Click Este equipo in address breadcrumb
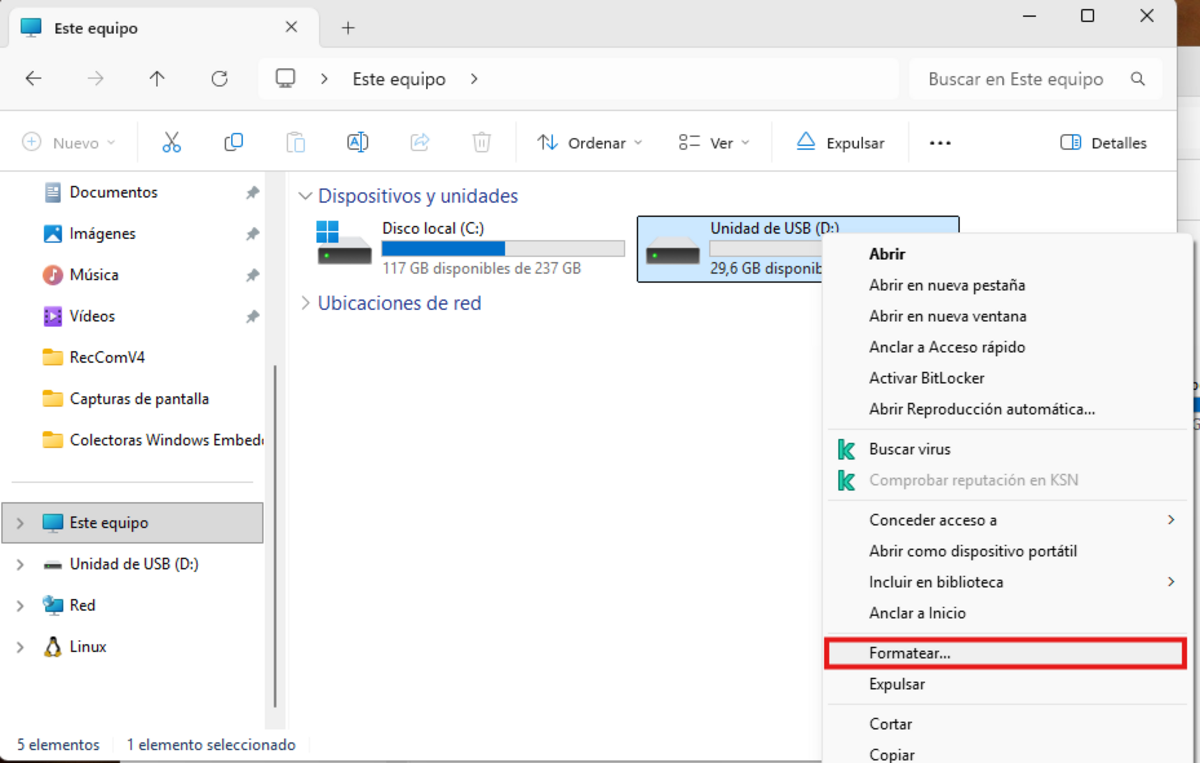The width and height of the screenshot is (1200, 763). [x=399, y=79]
